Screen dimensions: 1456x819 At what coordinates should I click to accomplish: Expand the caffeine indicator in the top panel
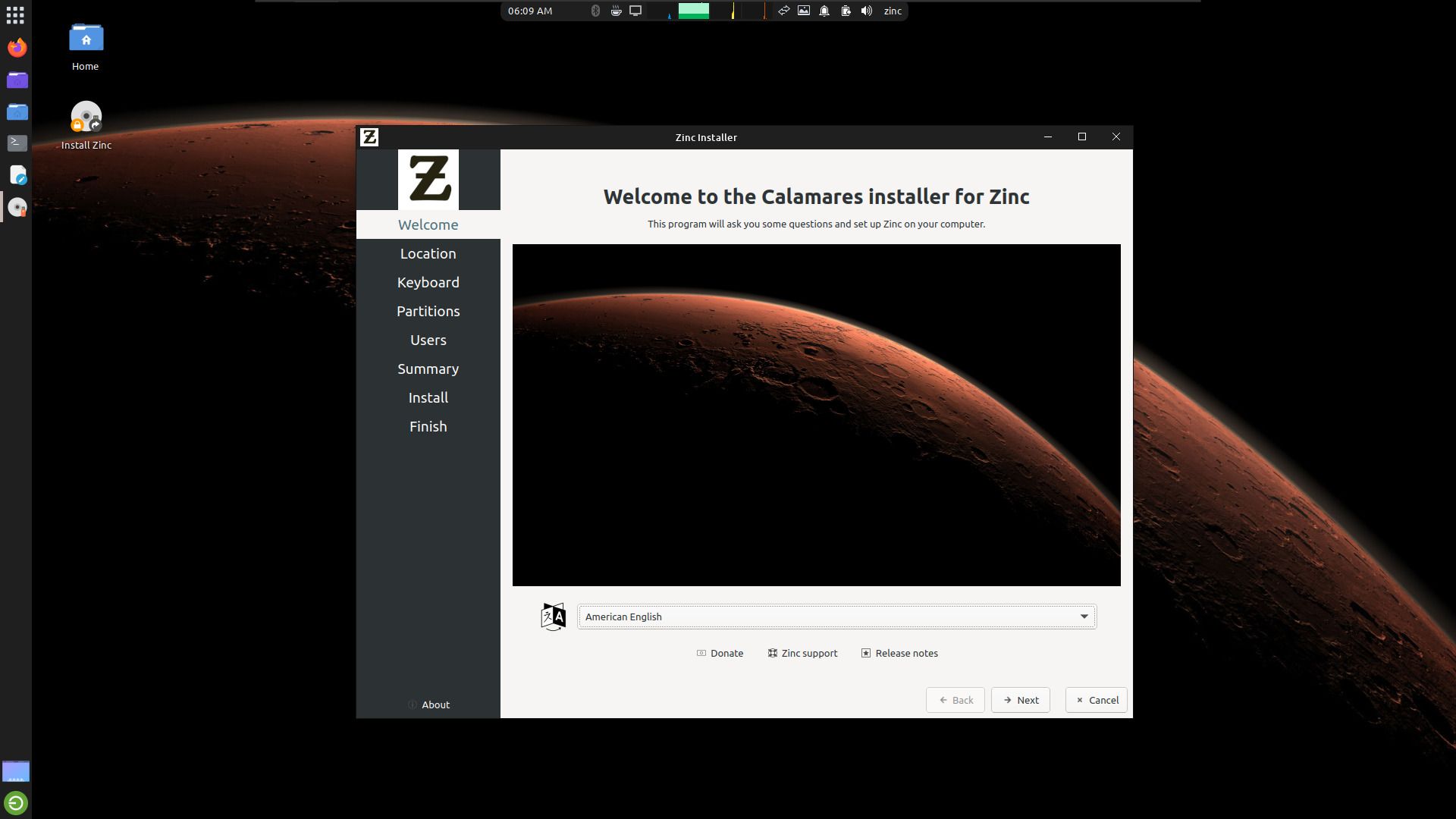615,11
